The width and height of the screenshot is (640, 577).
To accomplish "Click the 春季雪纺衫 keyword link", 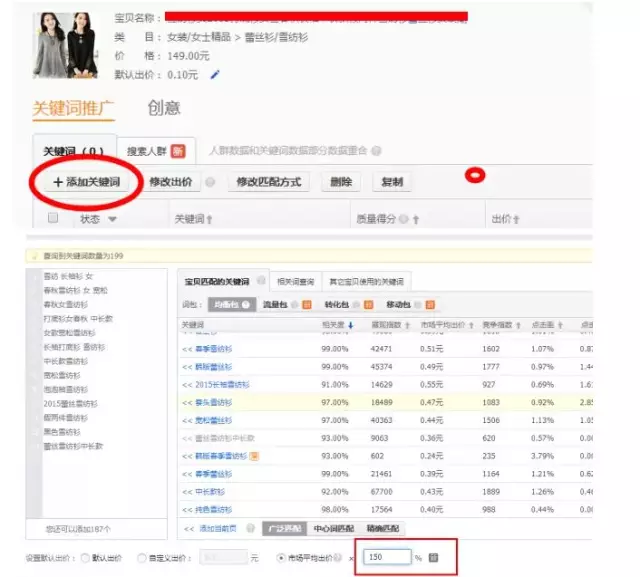I will (x=213, y=349).
